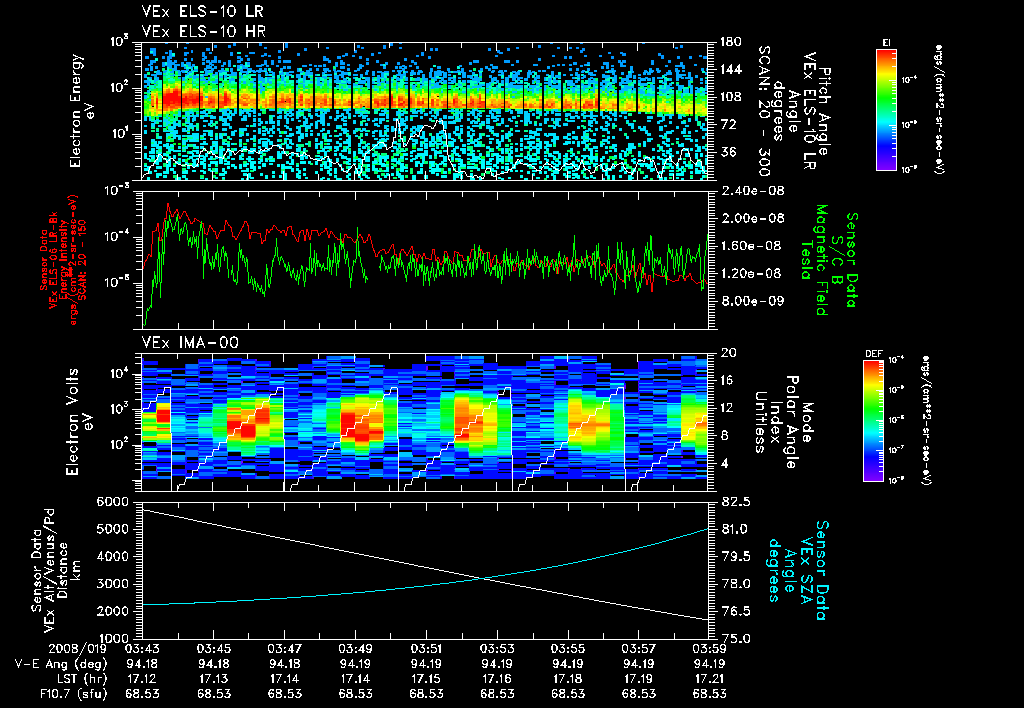Click the polar angle index tick "20"
Image resolution: width=1024 pixels, height=708 pixels.
(728, 353)
